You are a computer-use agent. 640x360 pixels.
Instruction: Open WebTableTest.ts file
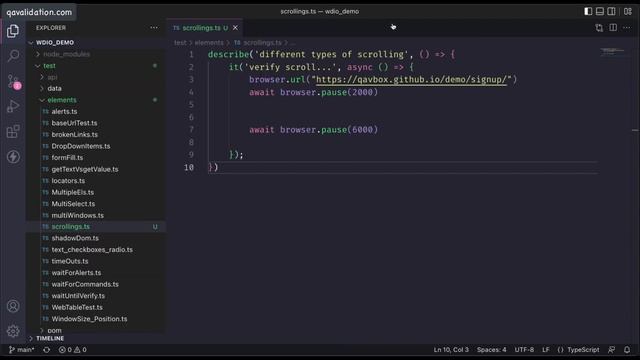point(77,307)
